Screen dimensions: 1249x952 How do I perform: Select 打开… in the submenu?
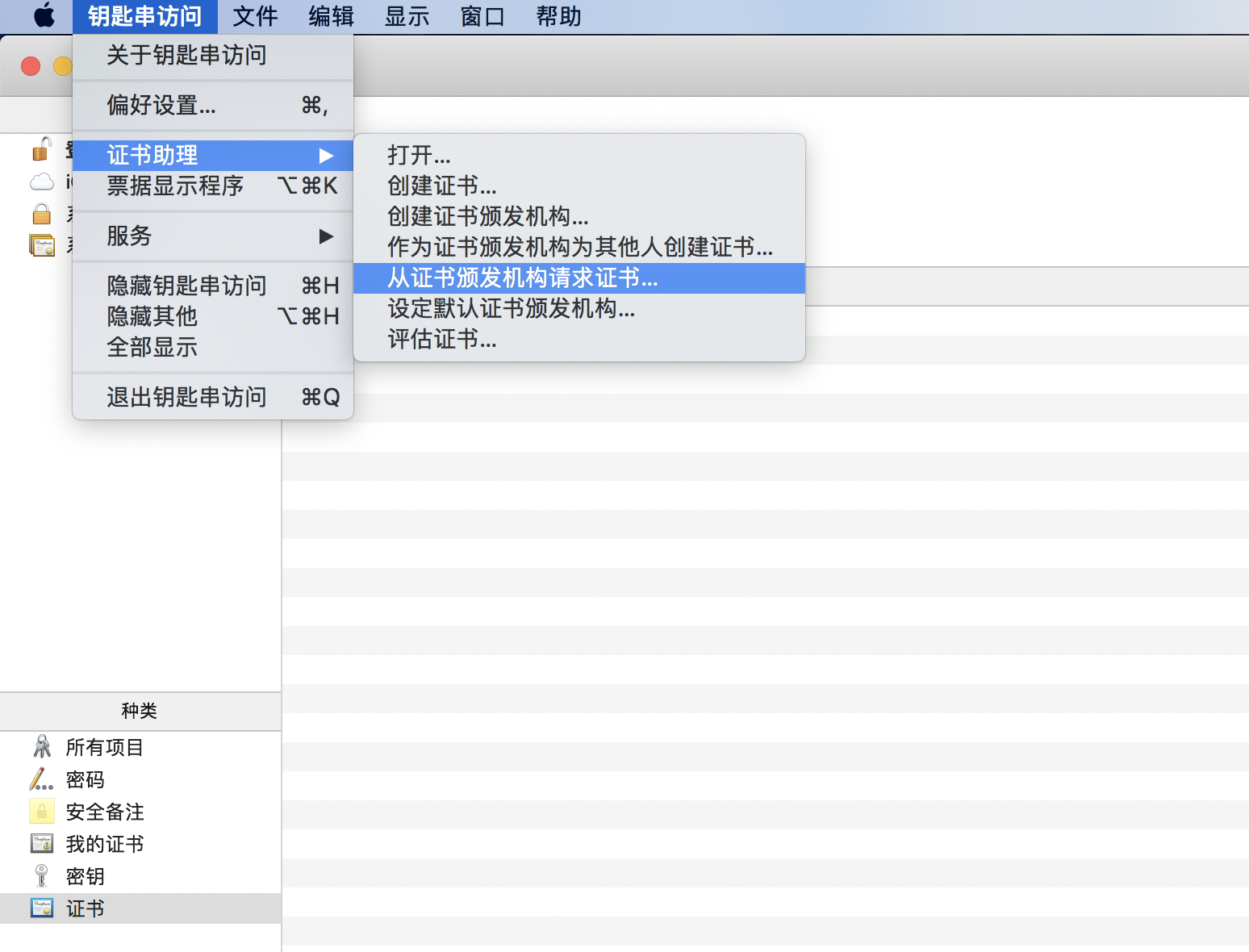coord(579,155)
